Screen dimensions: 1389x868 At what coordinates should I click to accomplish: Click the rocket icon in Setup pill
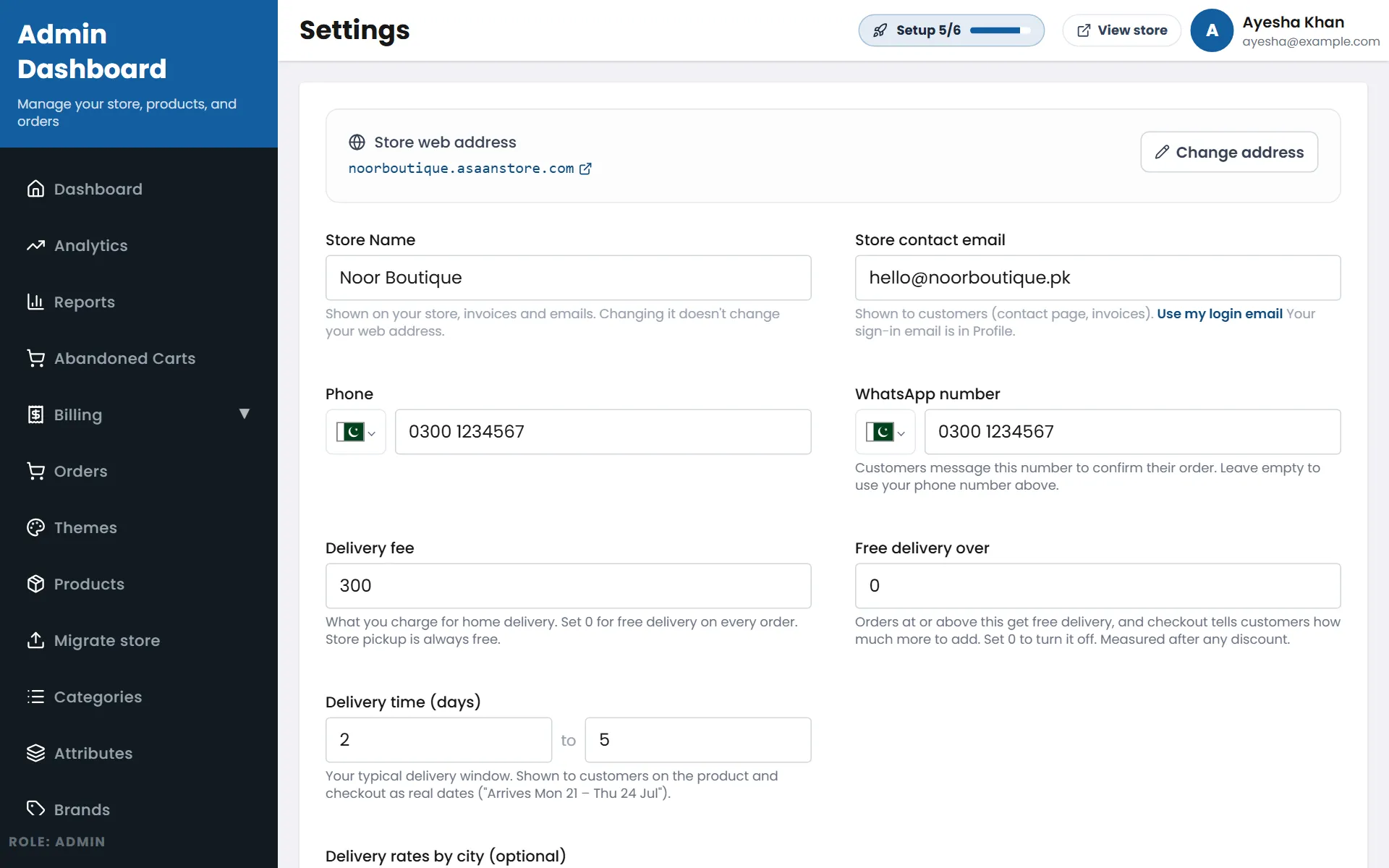(880, 30)
